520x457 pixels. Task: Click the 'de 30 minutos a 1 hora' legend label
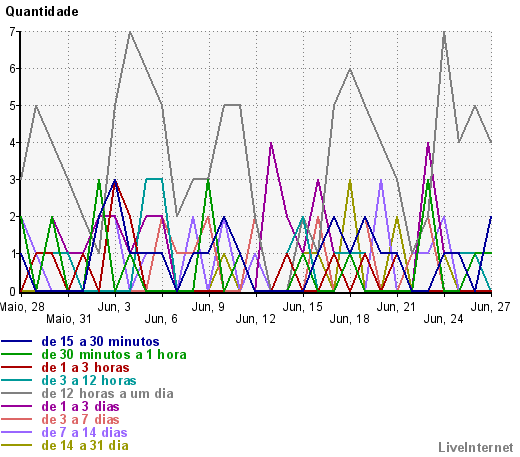click(x=114, y=355)
